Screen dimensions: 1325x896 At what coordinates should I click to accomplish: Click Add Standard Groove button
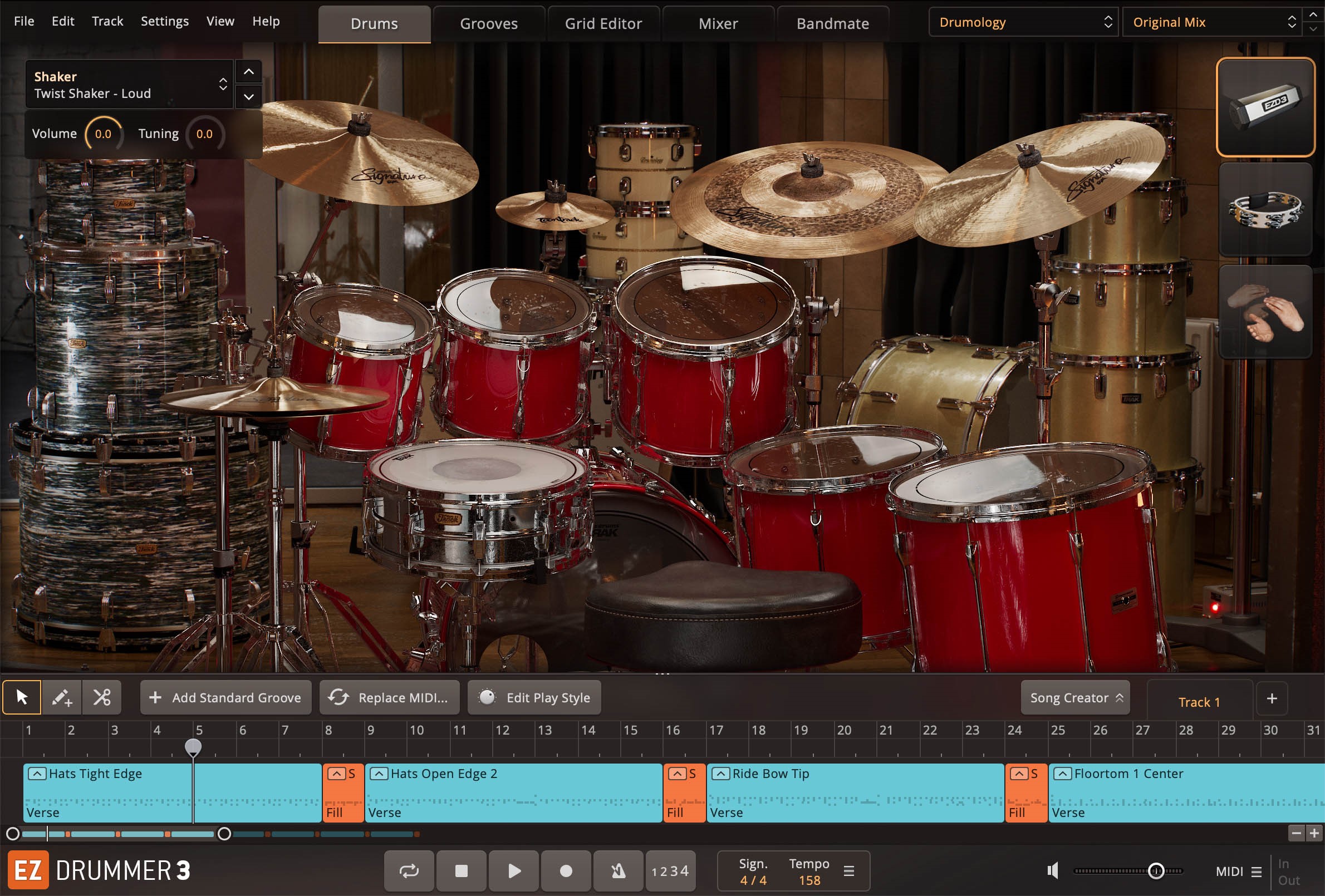coord(226,698)
